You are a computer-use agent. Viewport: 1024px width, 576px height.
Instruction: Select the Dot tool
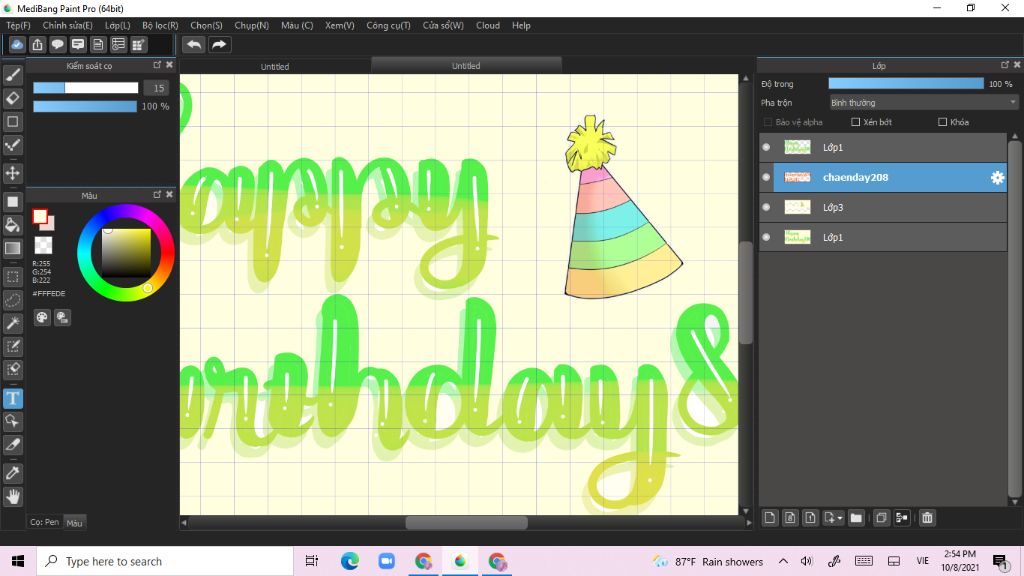click(x=12, y=145)
